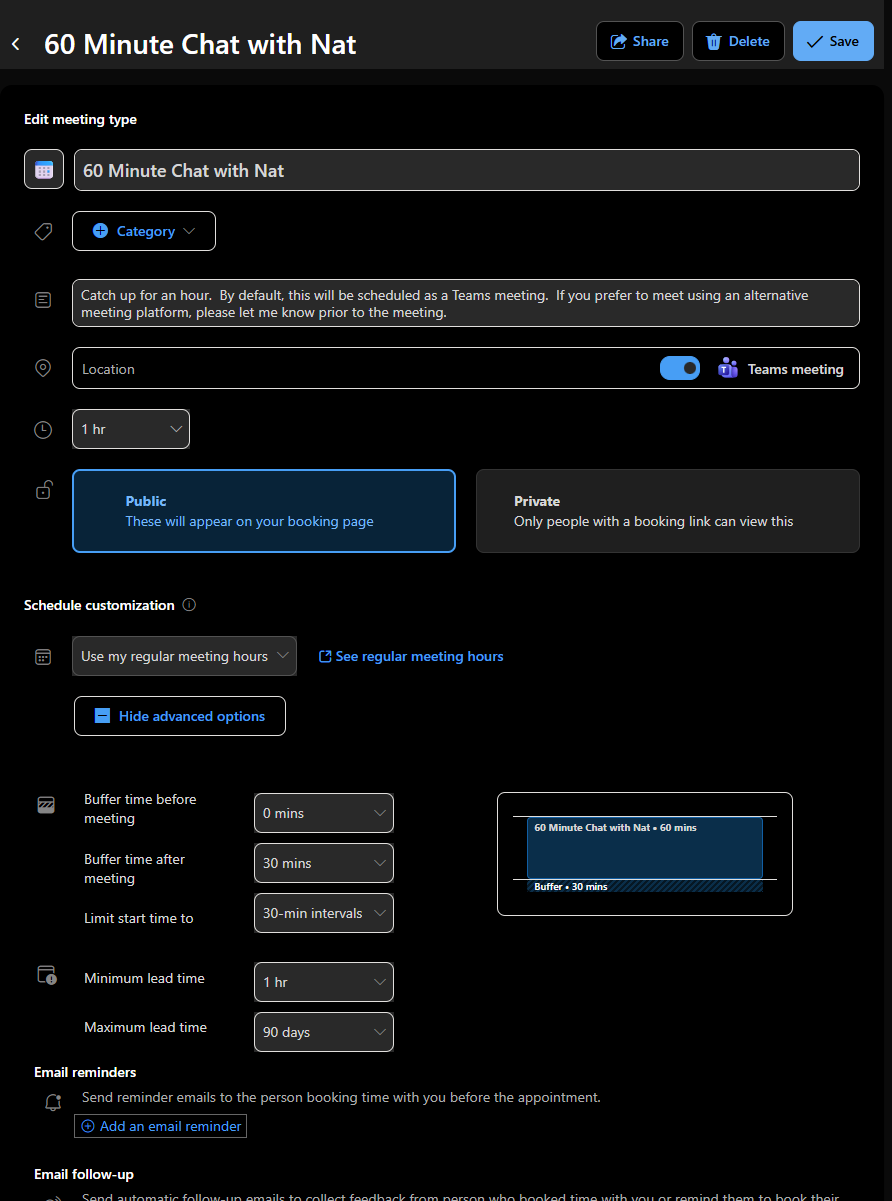The width and height of the screenshot is (892, 1201).
Task: Click the 'Email reminders' heading
Action: point(85,1072)
